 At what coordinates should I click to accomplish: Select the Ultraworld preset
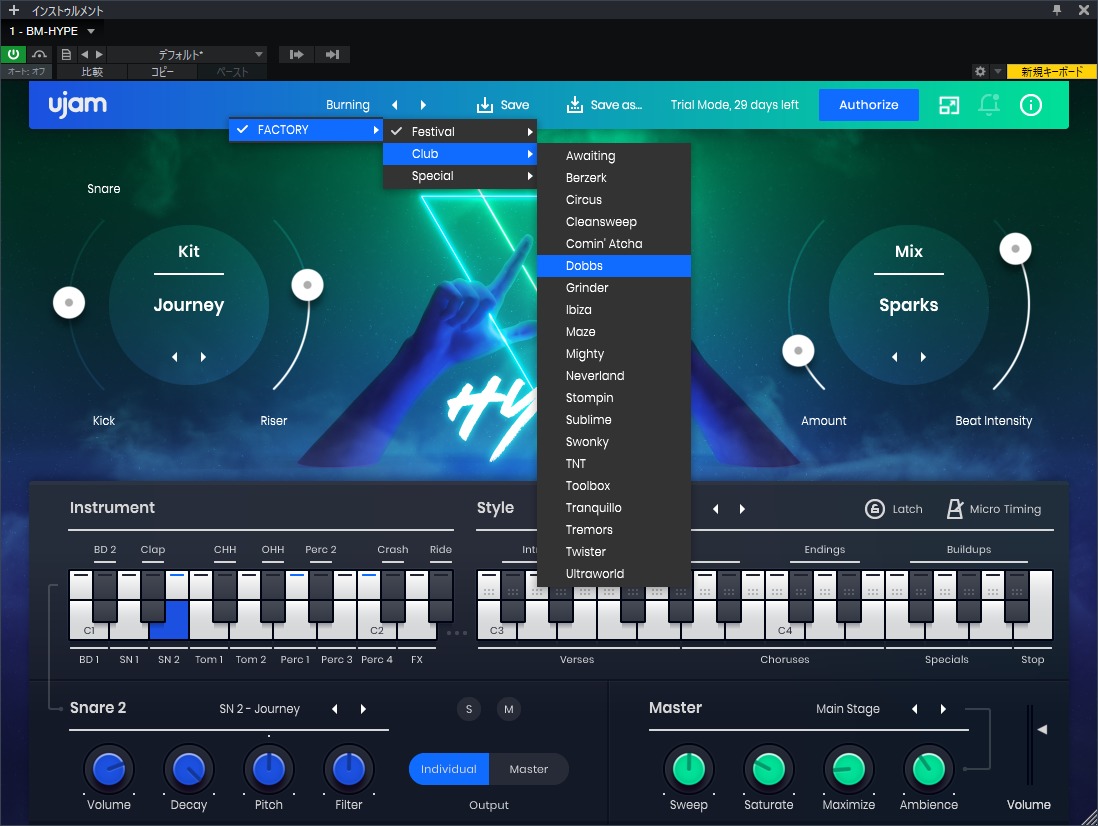click(x=614, y=573)
